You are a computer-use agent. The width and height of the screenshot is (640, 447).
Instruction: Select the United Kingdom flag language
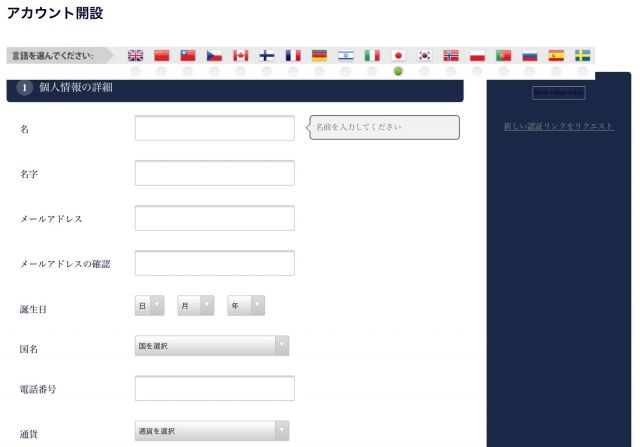(136, 56)
